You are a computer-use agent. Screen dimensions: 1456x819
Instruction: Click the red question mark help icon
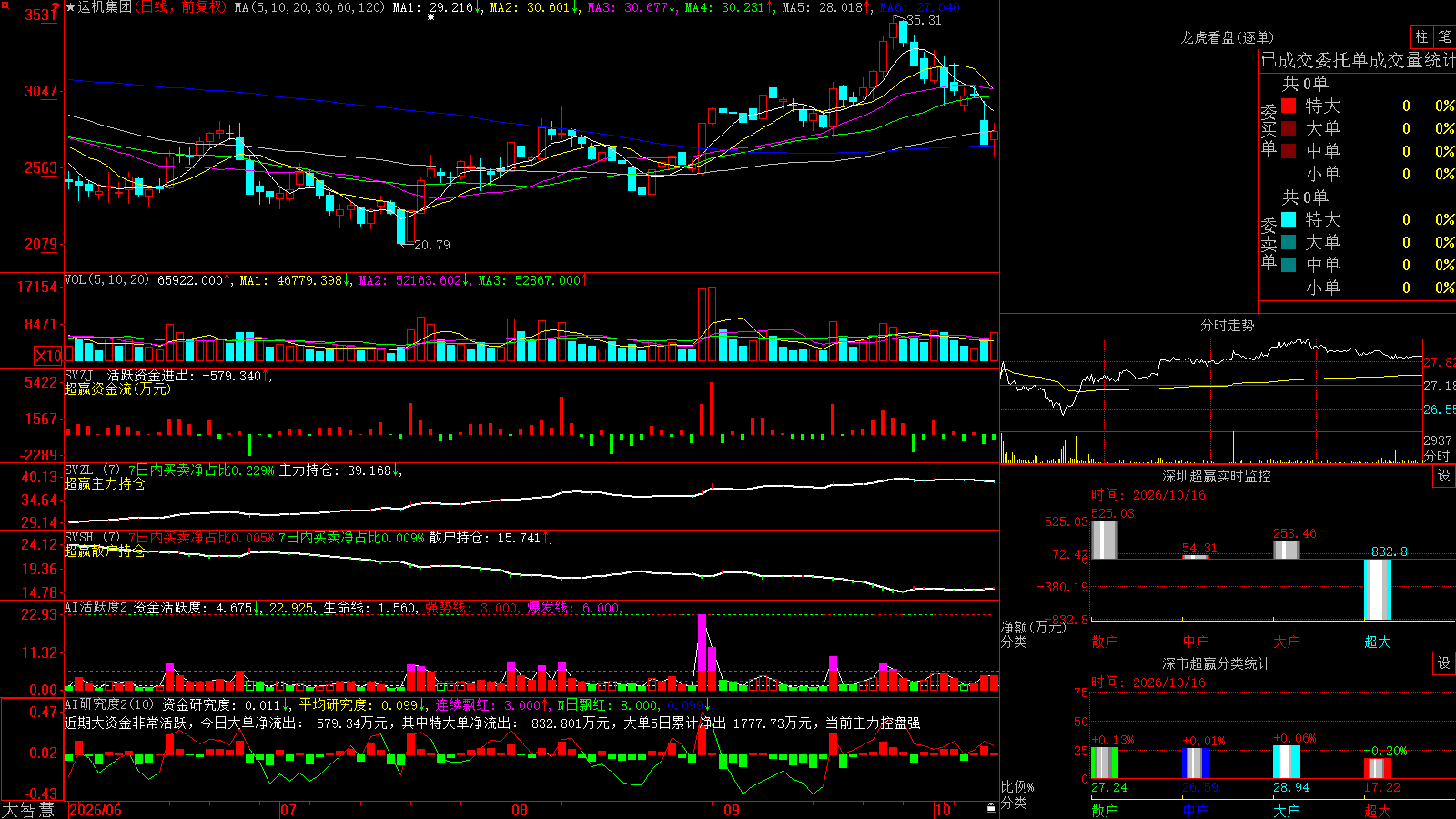click(x=56, y=8)
